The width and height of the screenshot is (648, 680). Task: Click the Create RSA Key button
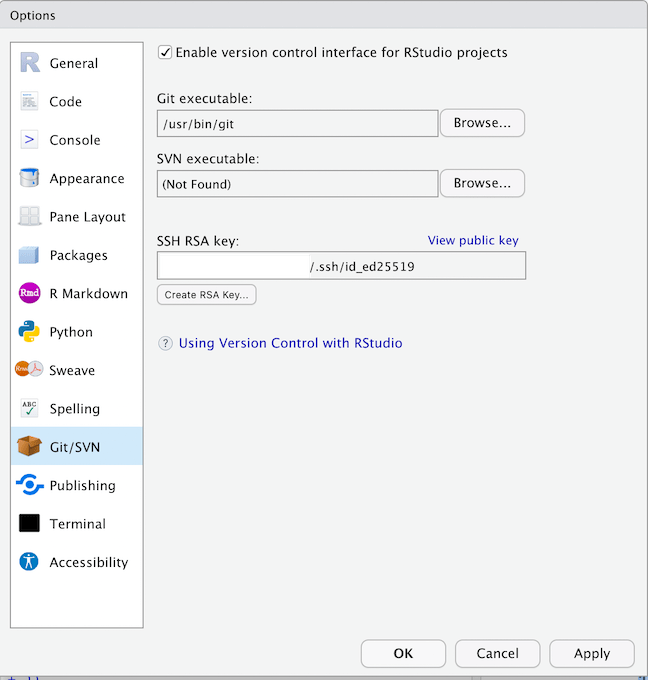click(207, 295)
